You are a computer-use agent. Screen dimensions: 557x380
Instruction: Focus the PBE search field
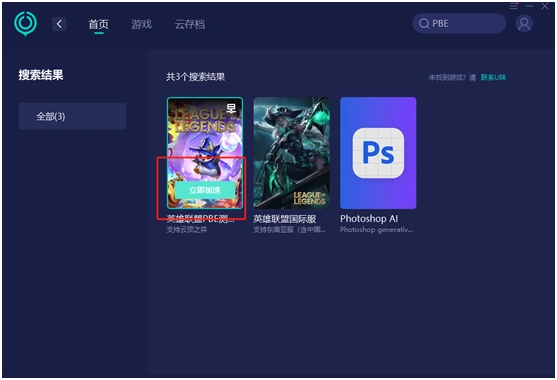(459, 23)
